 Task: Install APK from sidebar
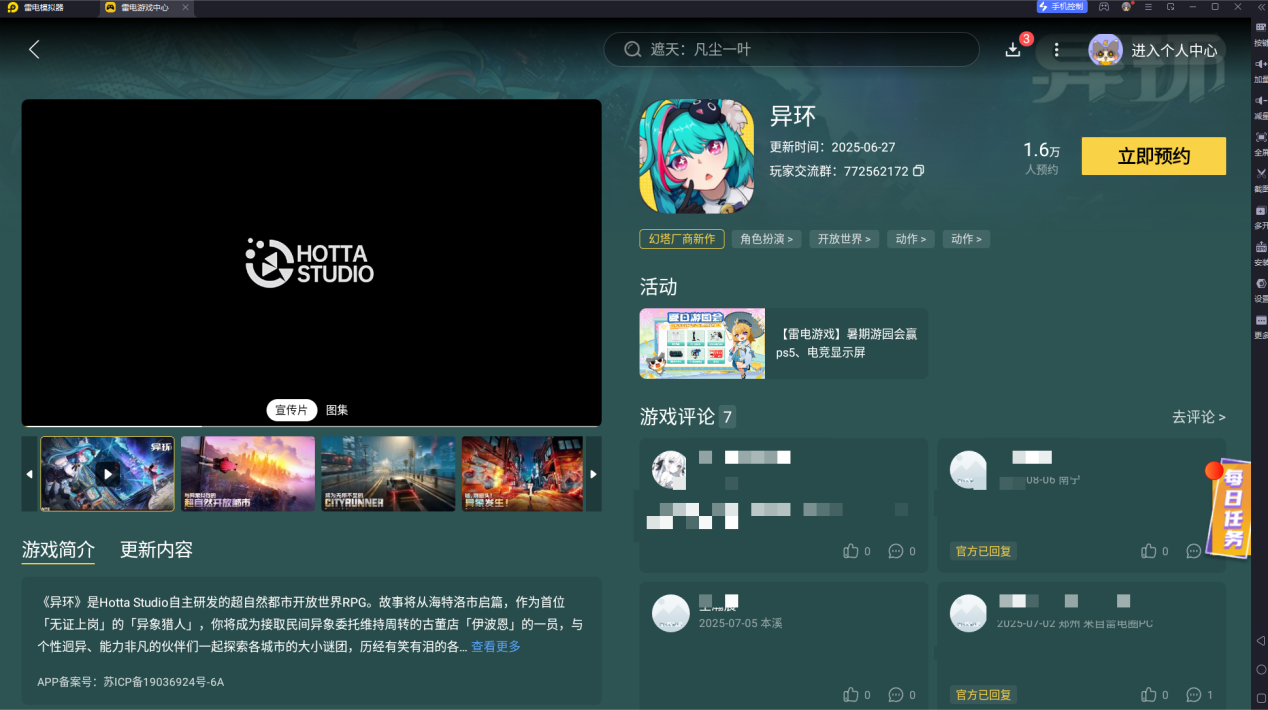pyautogui.click(x=1260, y=253)
